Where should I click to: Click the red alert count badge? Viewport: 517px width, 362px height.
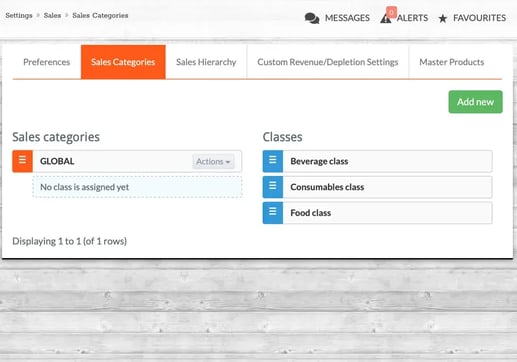point(391,12)
